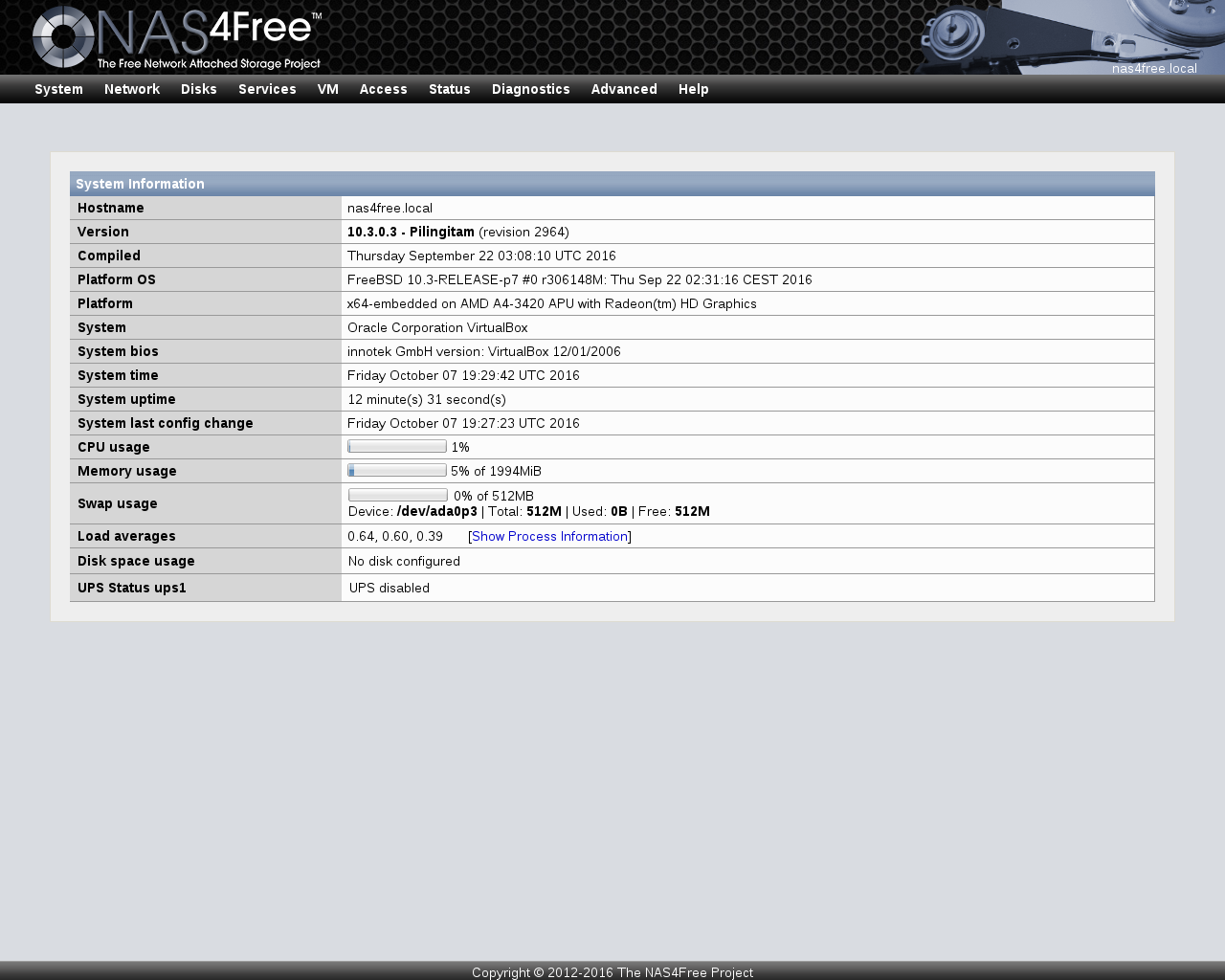Click uptime value 12 minute(s) 31 second(s)
This screenshot has width=1225, height=980.
click(427, 399)
